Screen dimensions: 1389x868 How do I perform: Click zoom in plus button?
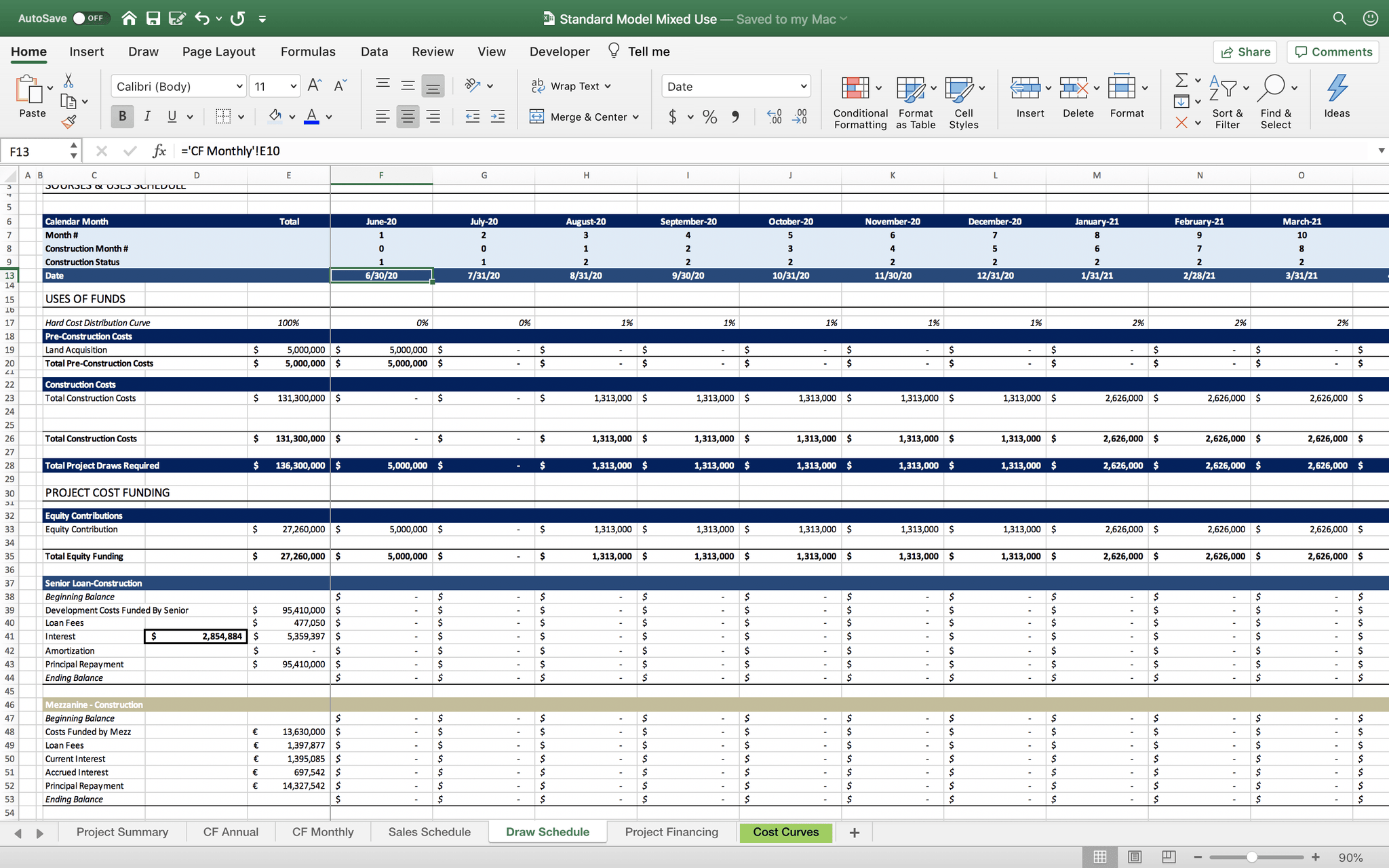(x=1316, y=857)
